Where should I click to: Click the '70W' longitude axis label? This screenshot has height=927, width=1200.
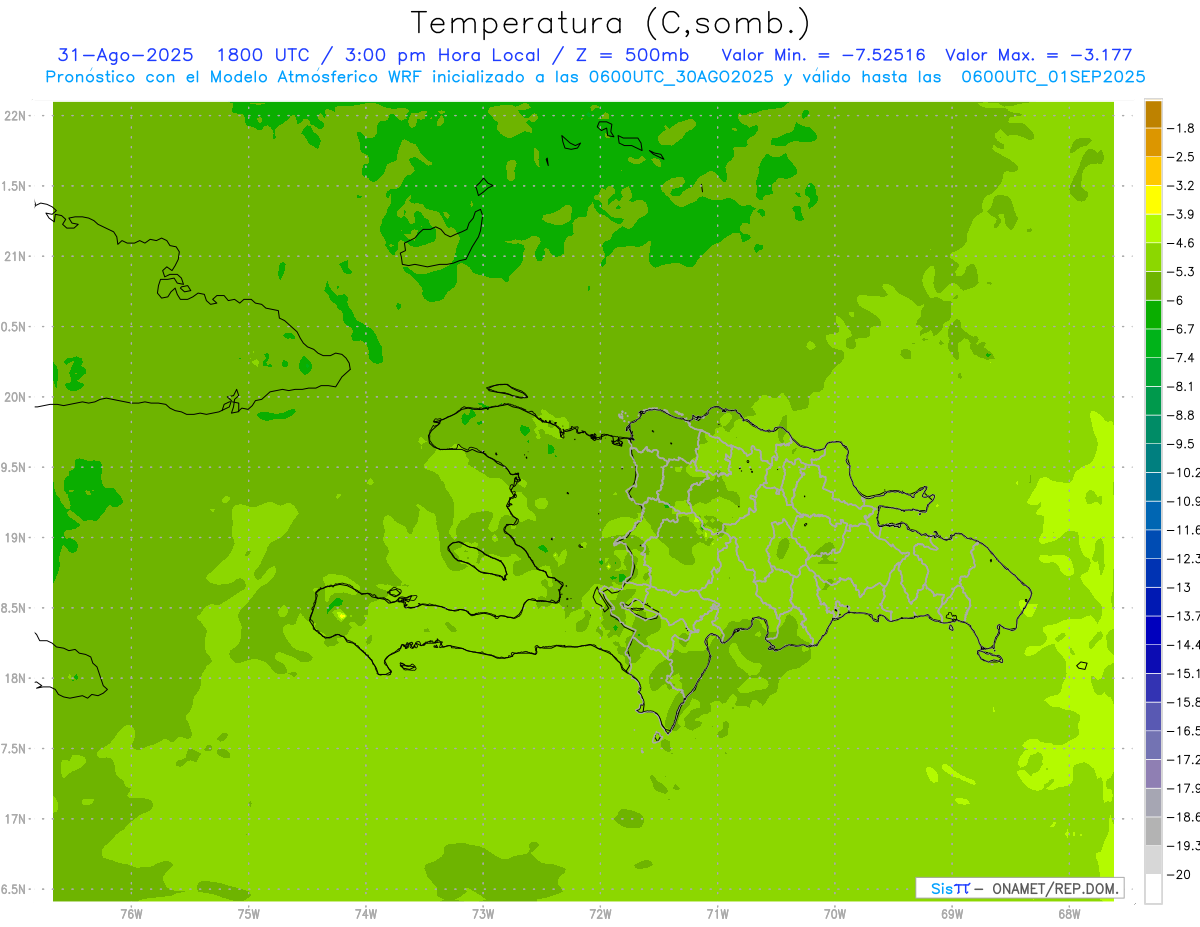coord(835,914)
